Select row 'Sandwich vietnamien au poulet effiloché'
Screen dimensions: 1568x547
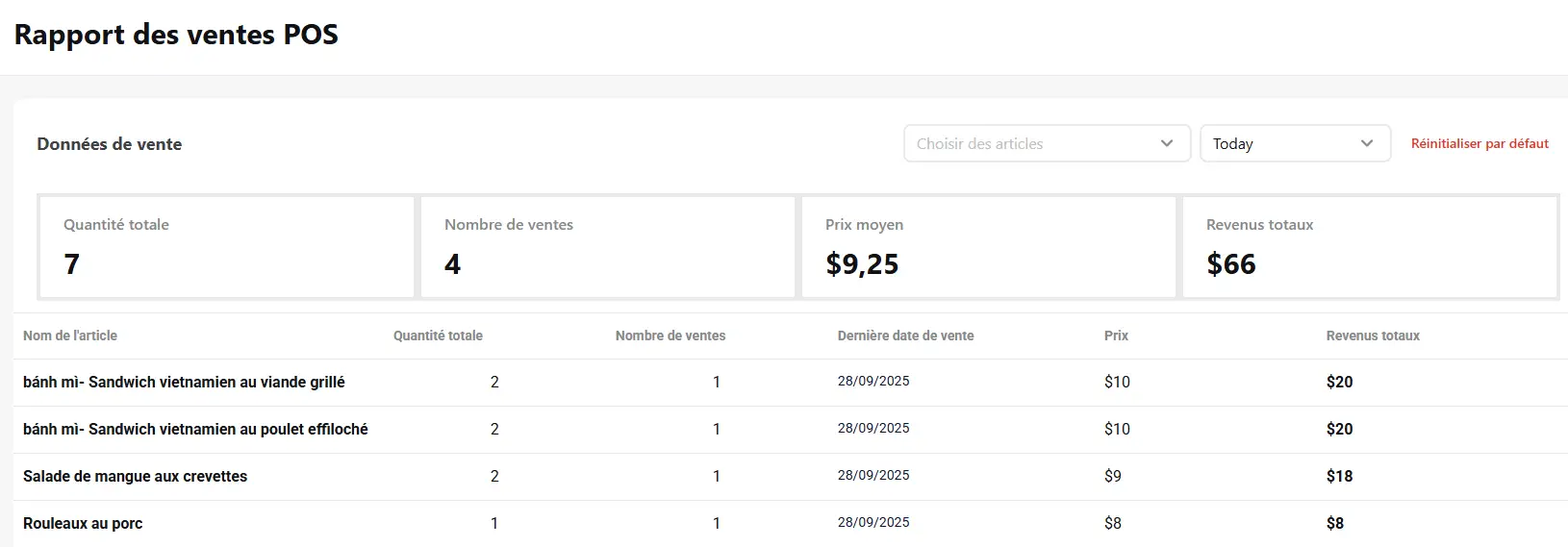791,430
